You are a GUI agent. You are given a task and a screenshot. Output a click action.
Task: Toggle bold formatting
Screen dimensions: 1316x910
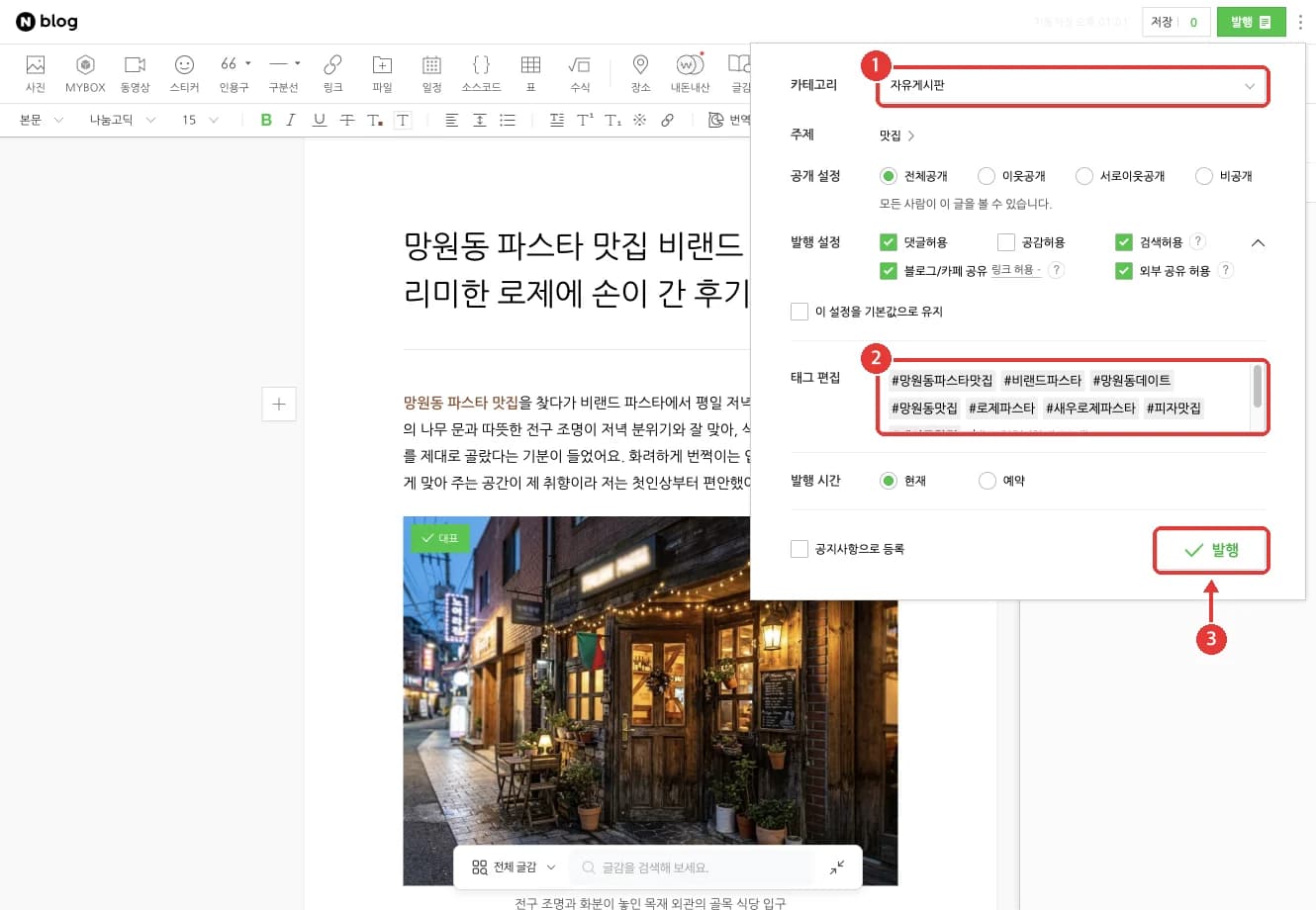tap(265, 120)
